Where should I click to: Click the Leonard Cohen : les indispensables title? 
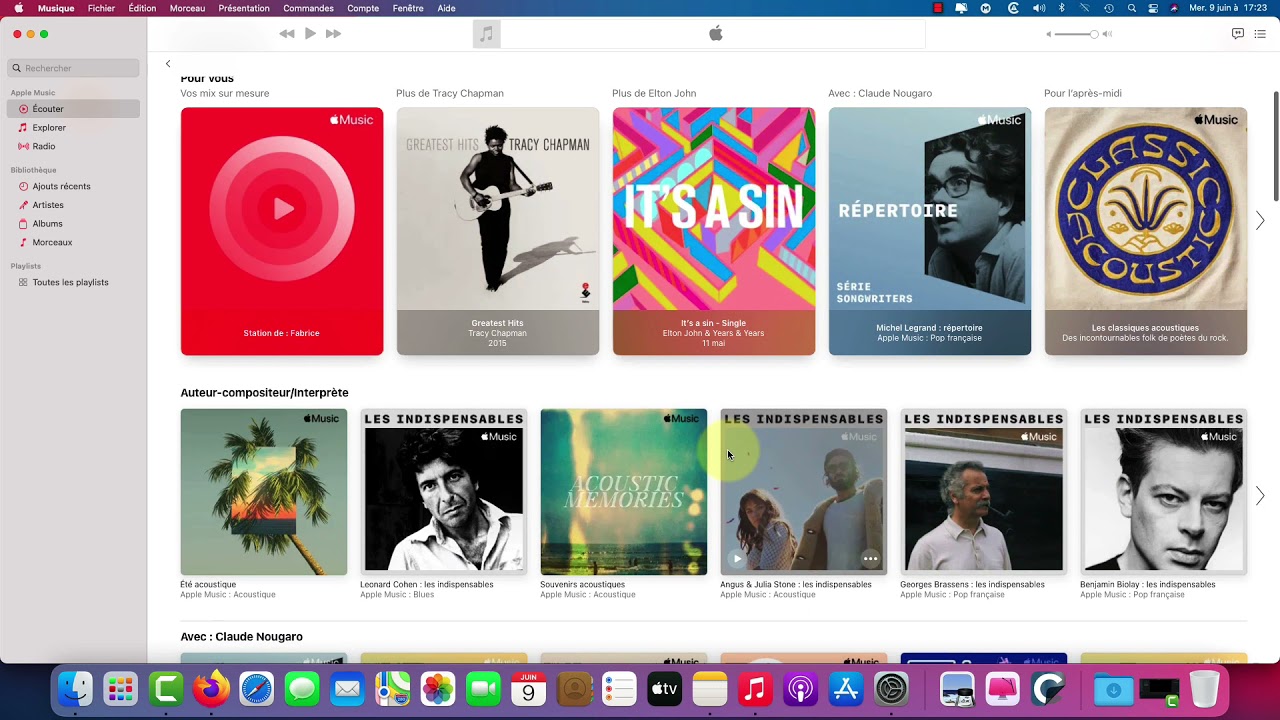coord(427,585)
